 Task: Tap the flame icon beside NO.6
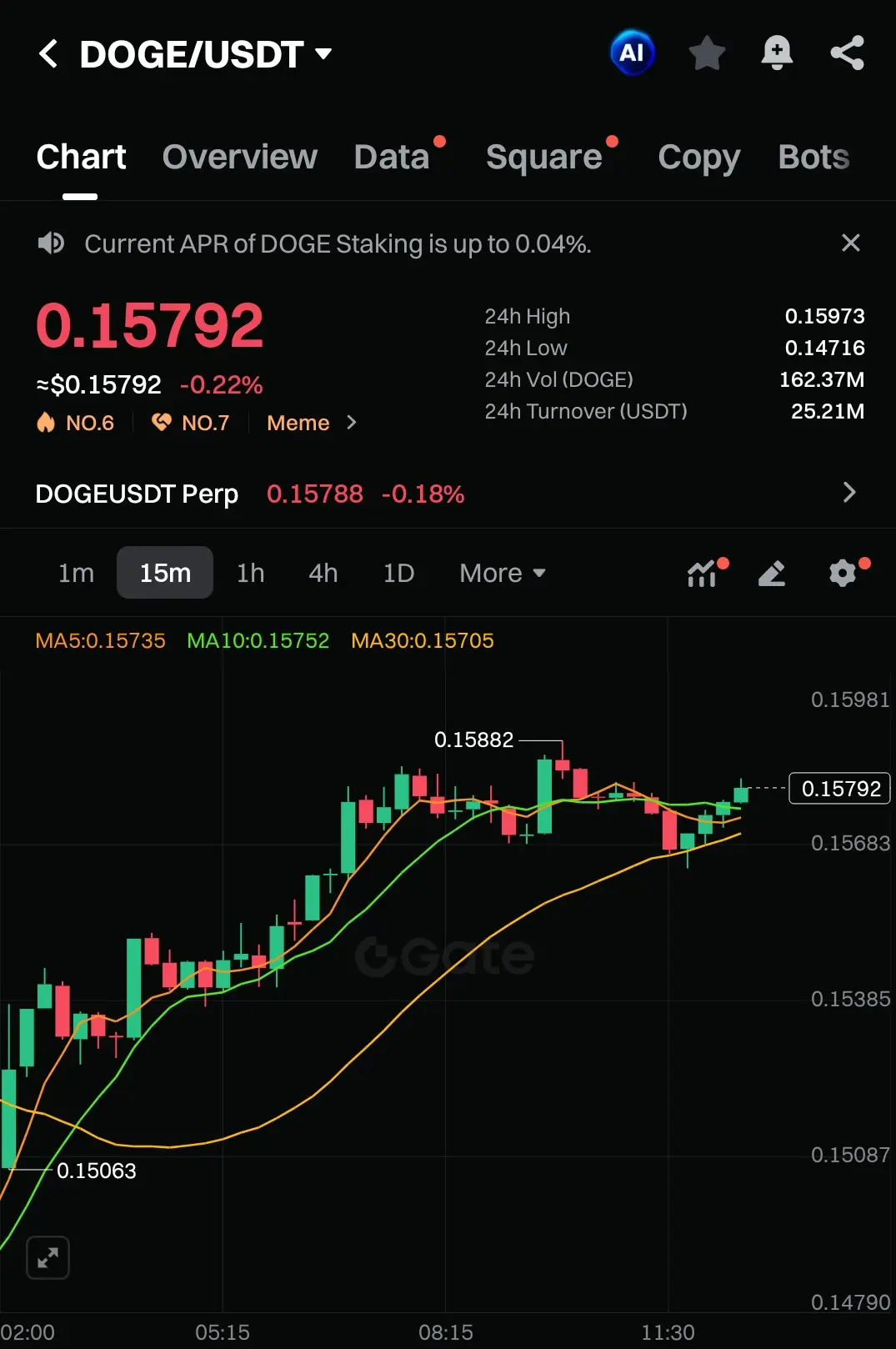click(46, 423)
